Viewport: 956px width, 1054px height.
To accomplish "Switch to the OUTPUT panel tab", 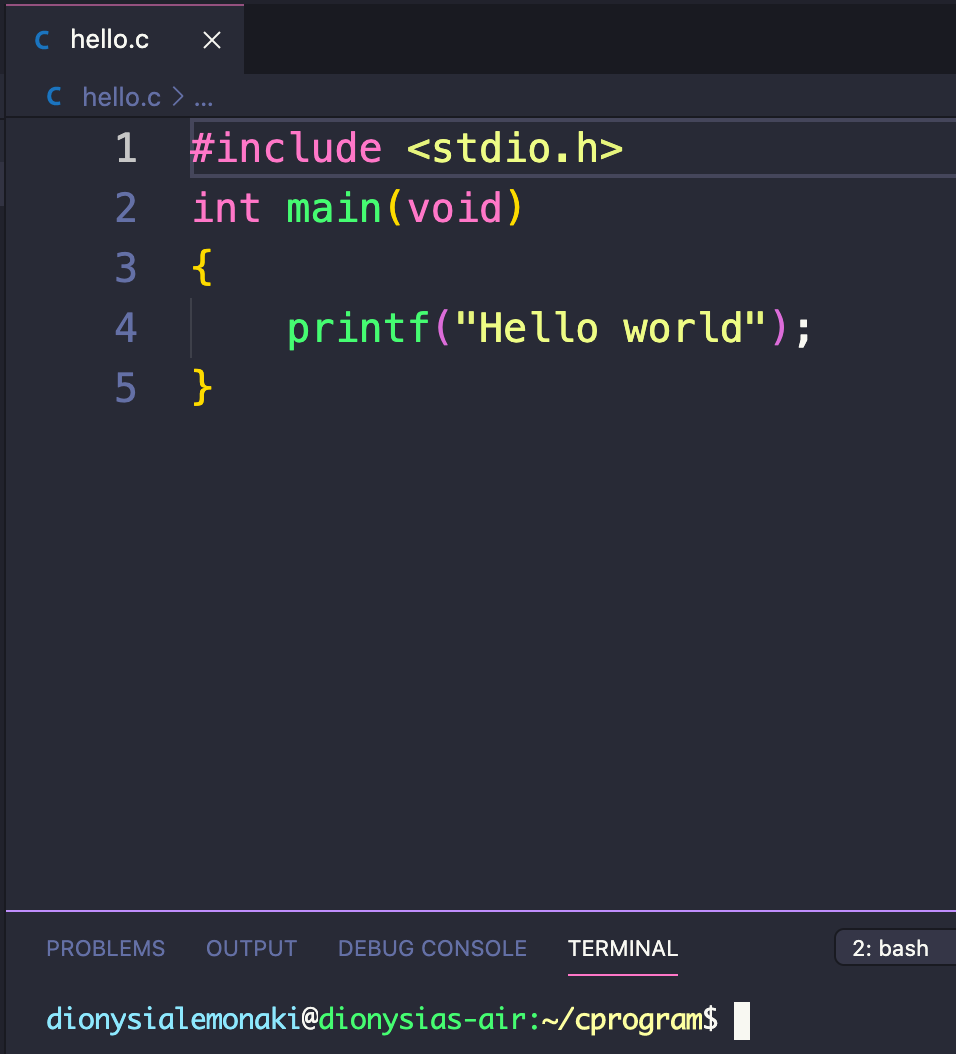I will pyautogui.click(x=251, y=948).
